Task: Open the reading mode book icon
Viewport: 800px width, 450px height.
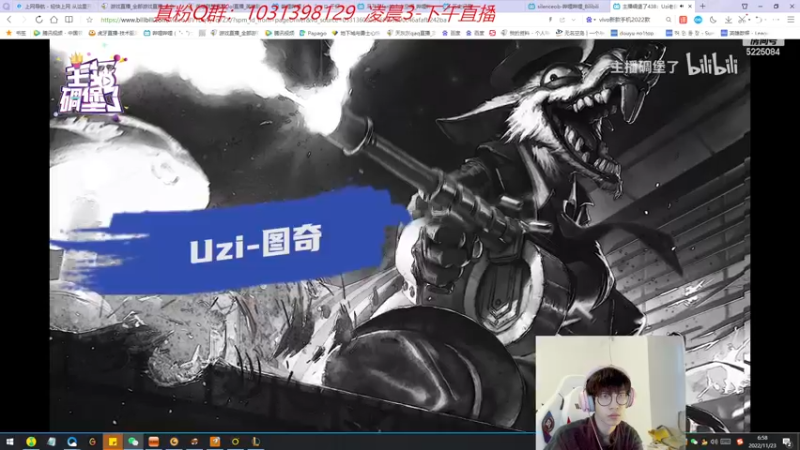Action: 69,19
